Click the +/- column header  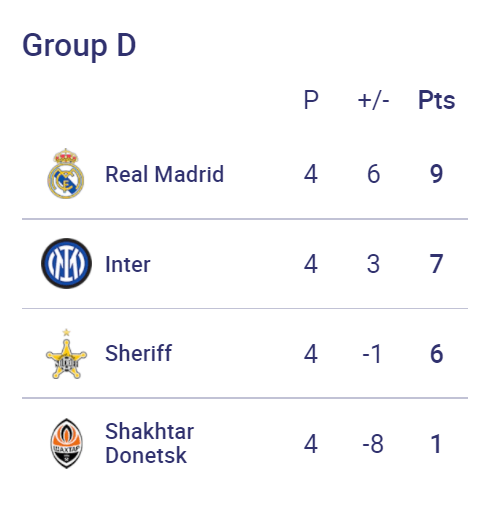373,100
